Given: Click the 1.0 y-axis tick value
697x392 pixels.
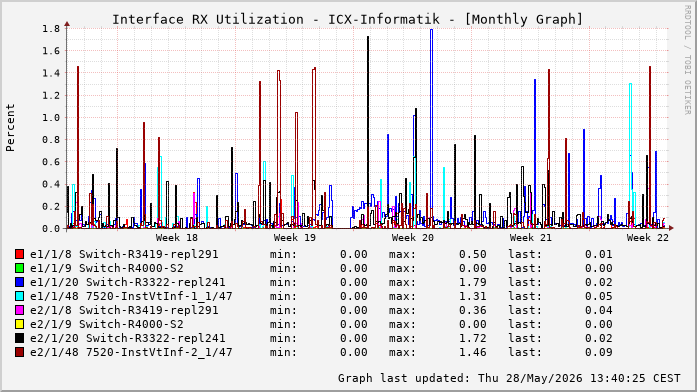Looking at the screenshot, I should 51,118.
